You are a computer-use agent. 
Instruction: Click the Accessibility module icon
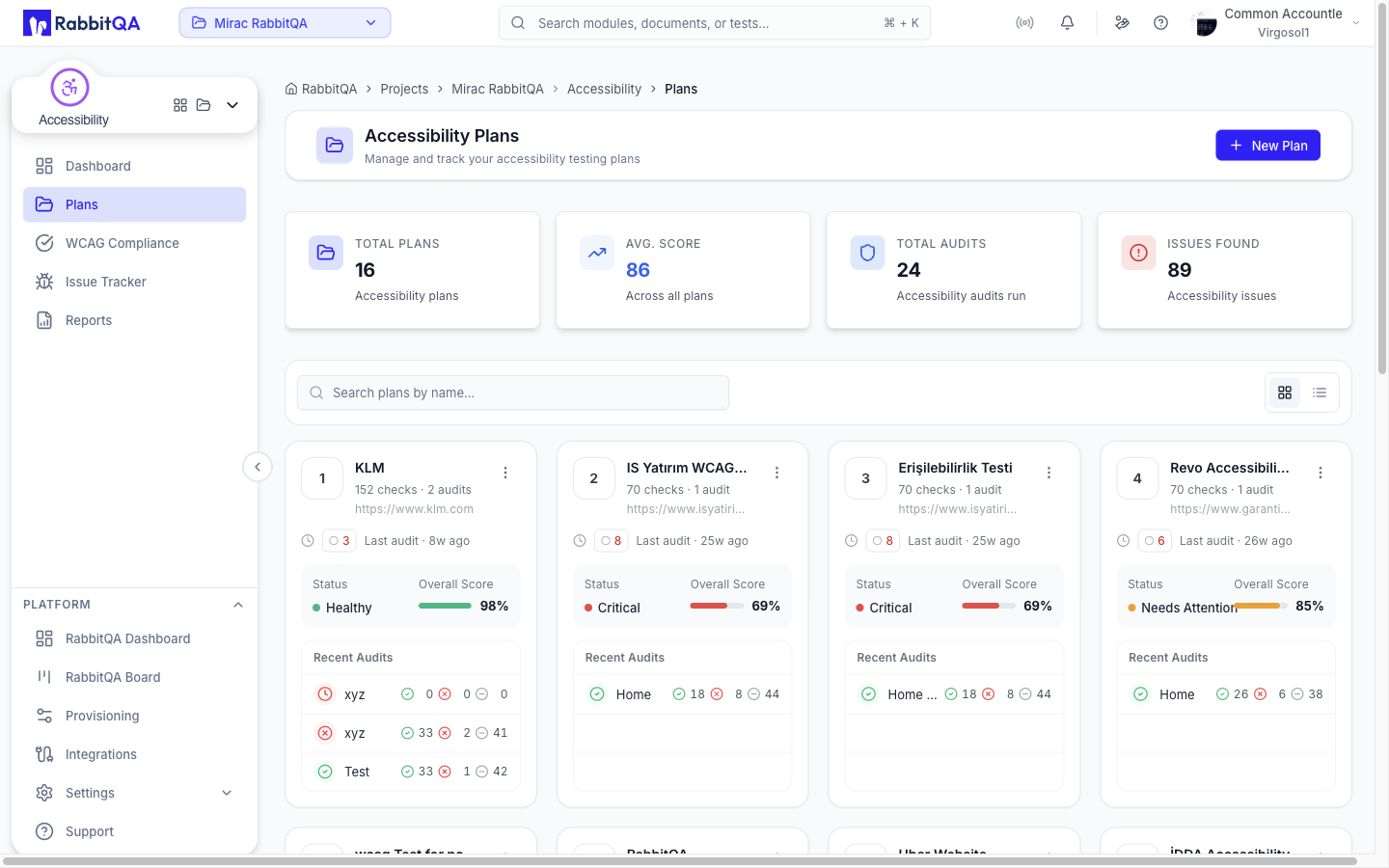(x=69, y=88)
